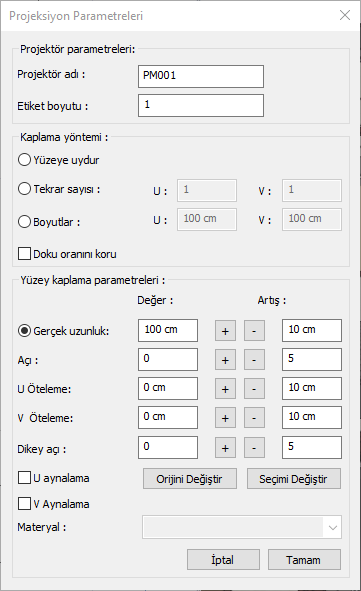Decrease the Gerçek uzunluk value with minus
Image resolution: width=361 pixels, height=591 pixels.
click(254, 331)
